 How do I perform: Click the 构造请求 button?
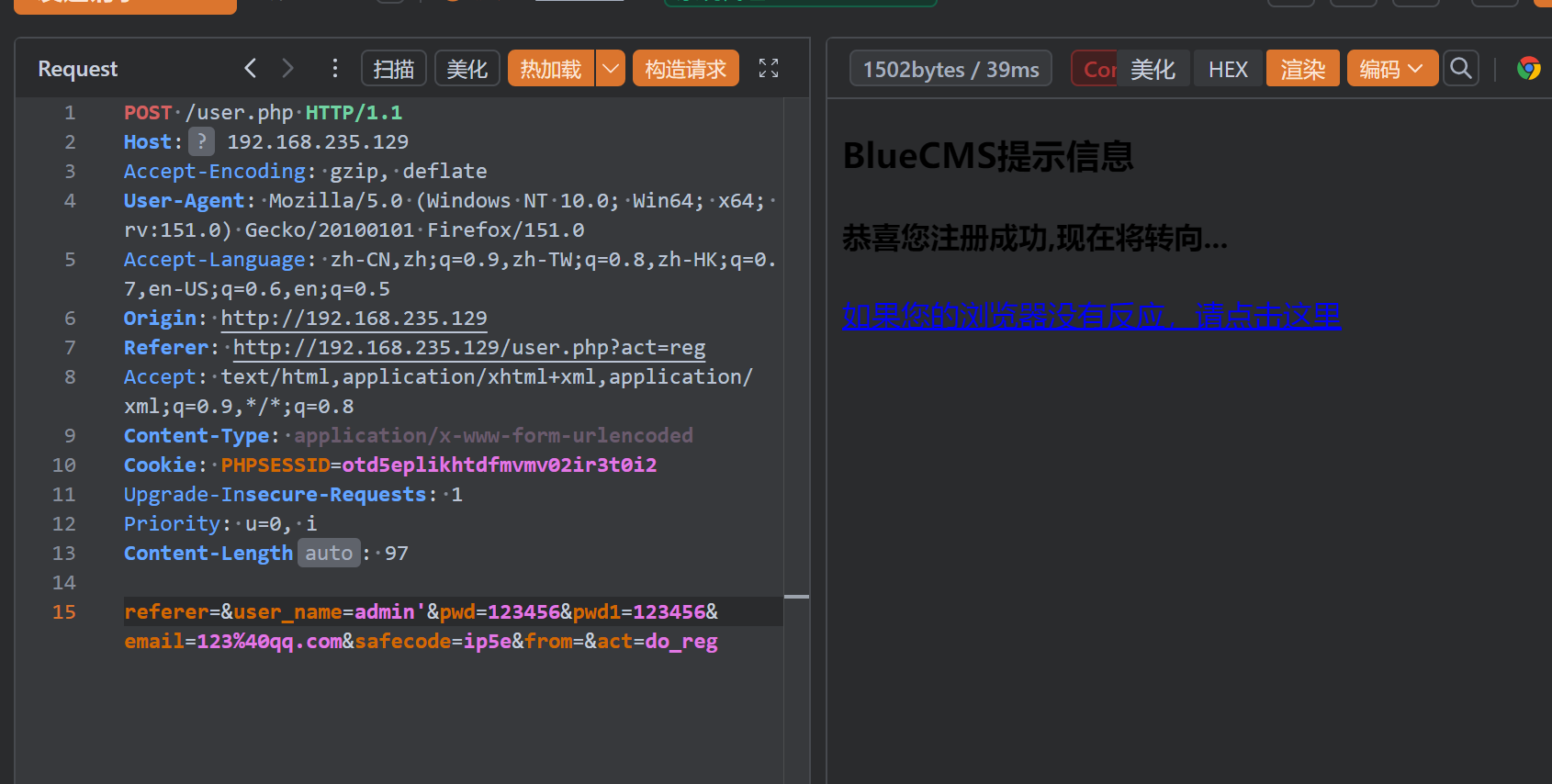click(x=686, y=68)
